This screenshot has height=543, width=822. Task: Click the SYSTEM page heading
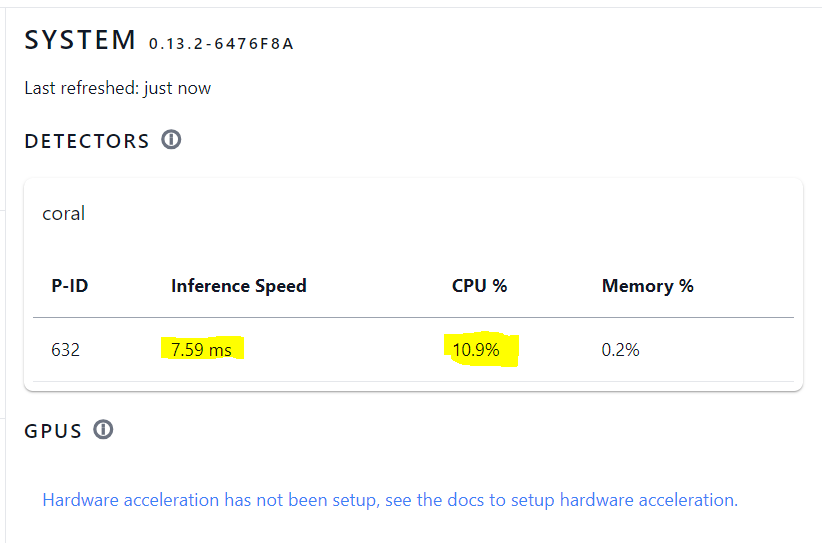(x=80, y=40)
